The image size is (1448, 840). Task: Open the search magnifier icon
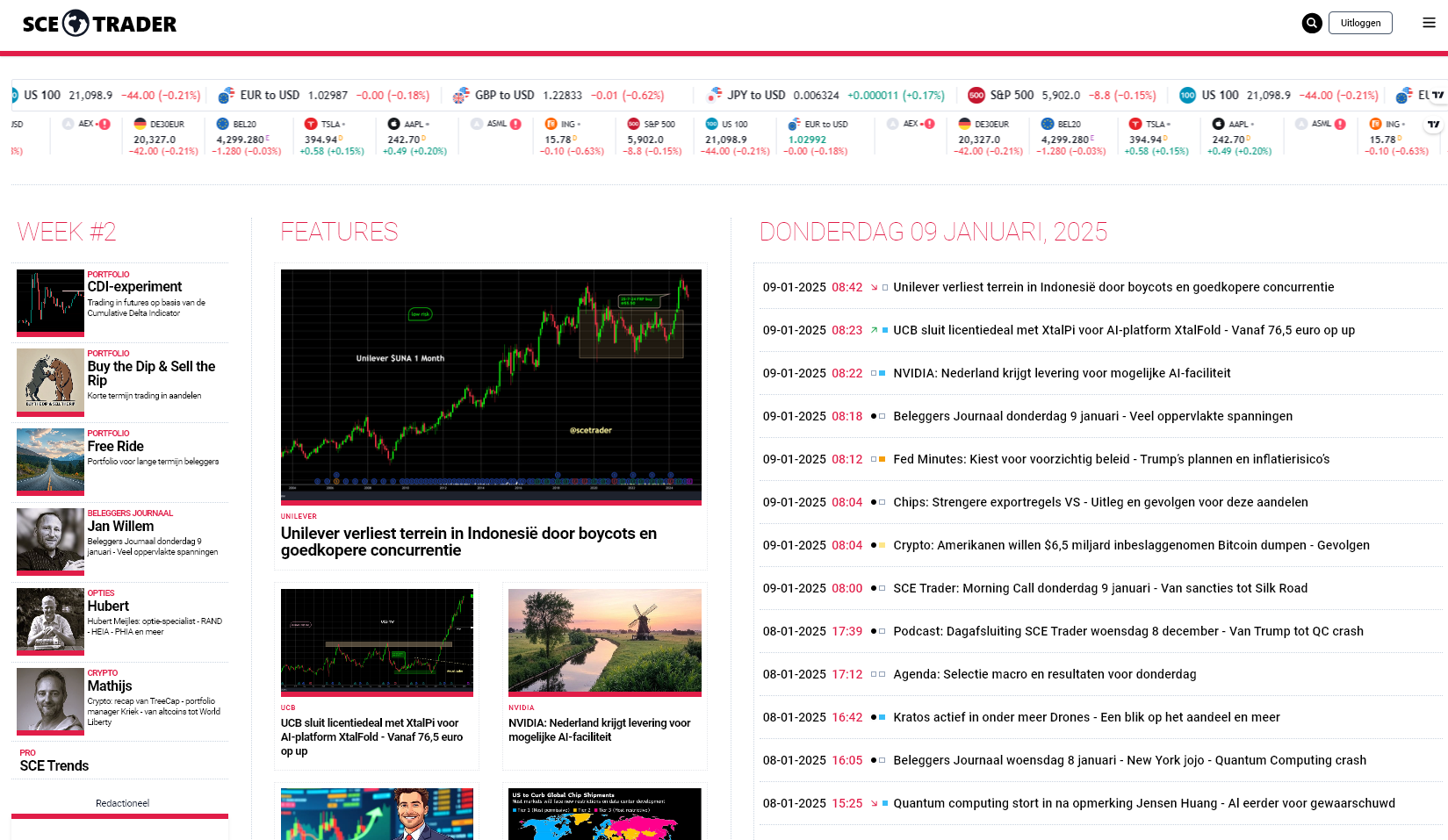click(1312, 24)
